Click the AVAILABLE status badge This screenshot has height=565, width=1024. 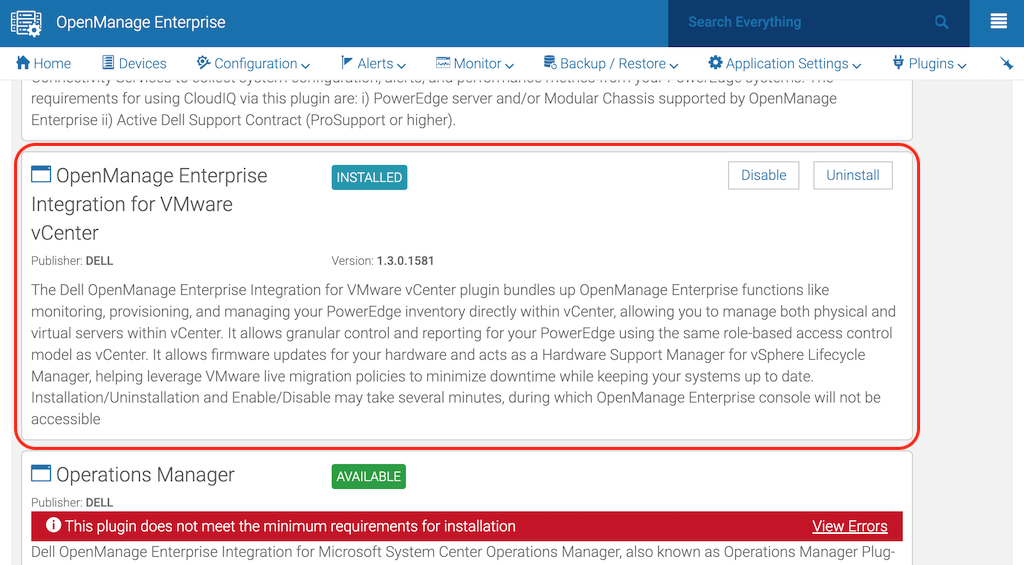click(368, 476)
